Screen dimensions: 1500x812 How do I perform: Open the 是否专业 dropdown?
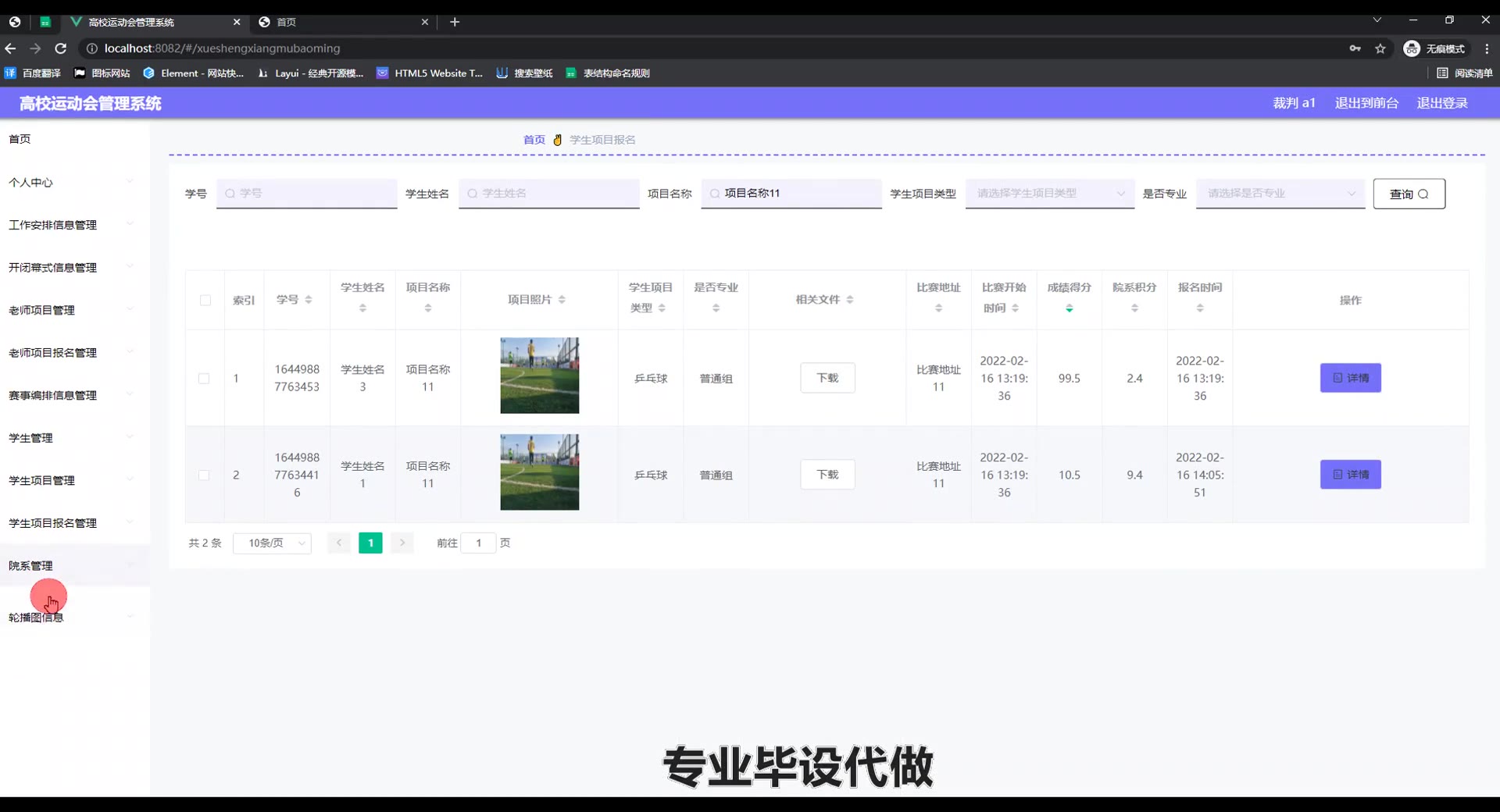coord(1280,194)
